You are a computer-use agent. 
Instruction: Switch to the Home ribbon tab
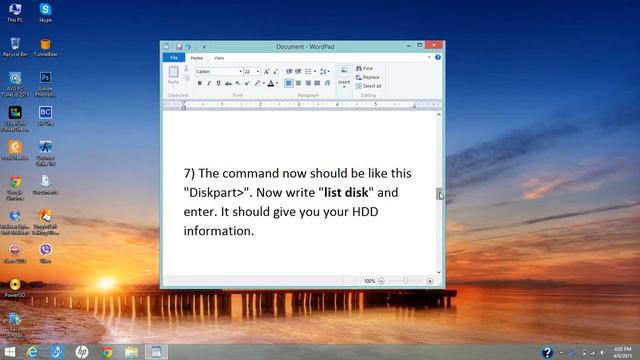pyautogui.click(x=197, y=58)
